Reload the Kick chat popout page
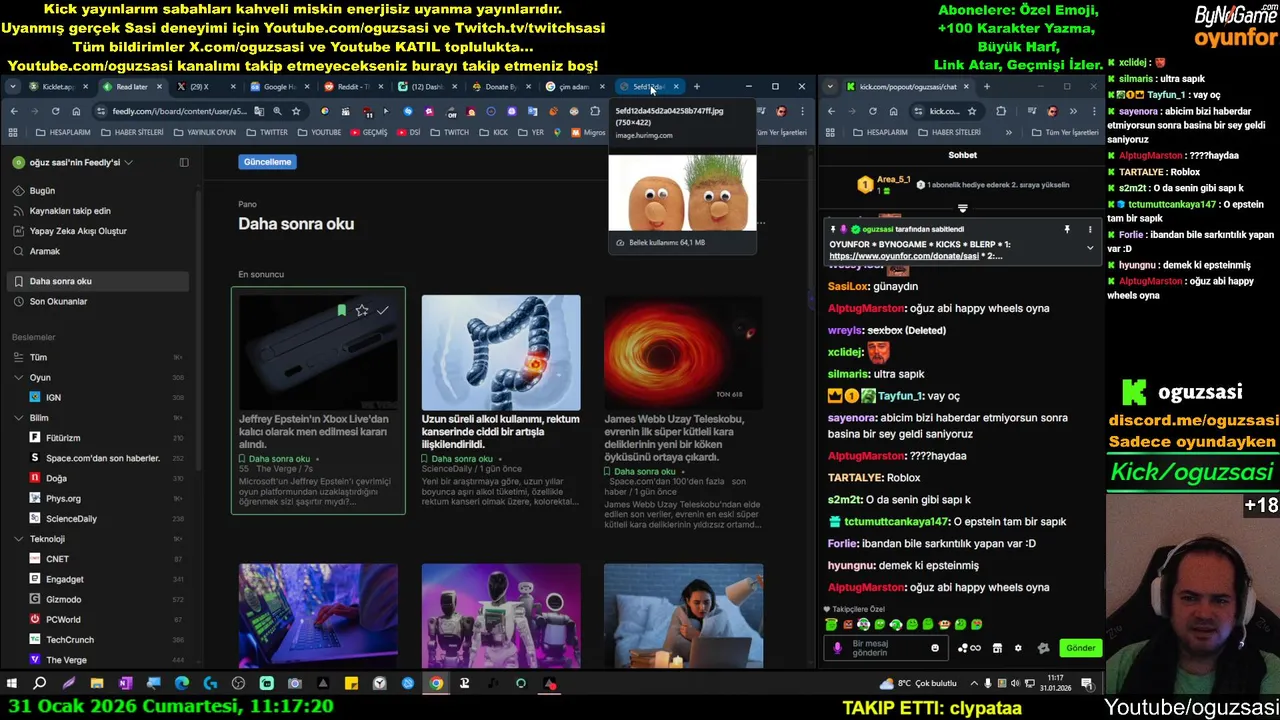The width and height of the screenshot is (1280, 720). click(873, 111)
